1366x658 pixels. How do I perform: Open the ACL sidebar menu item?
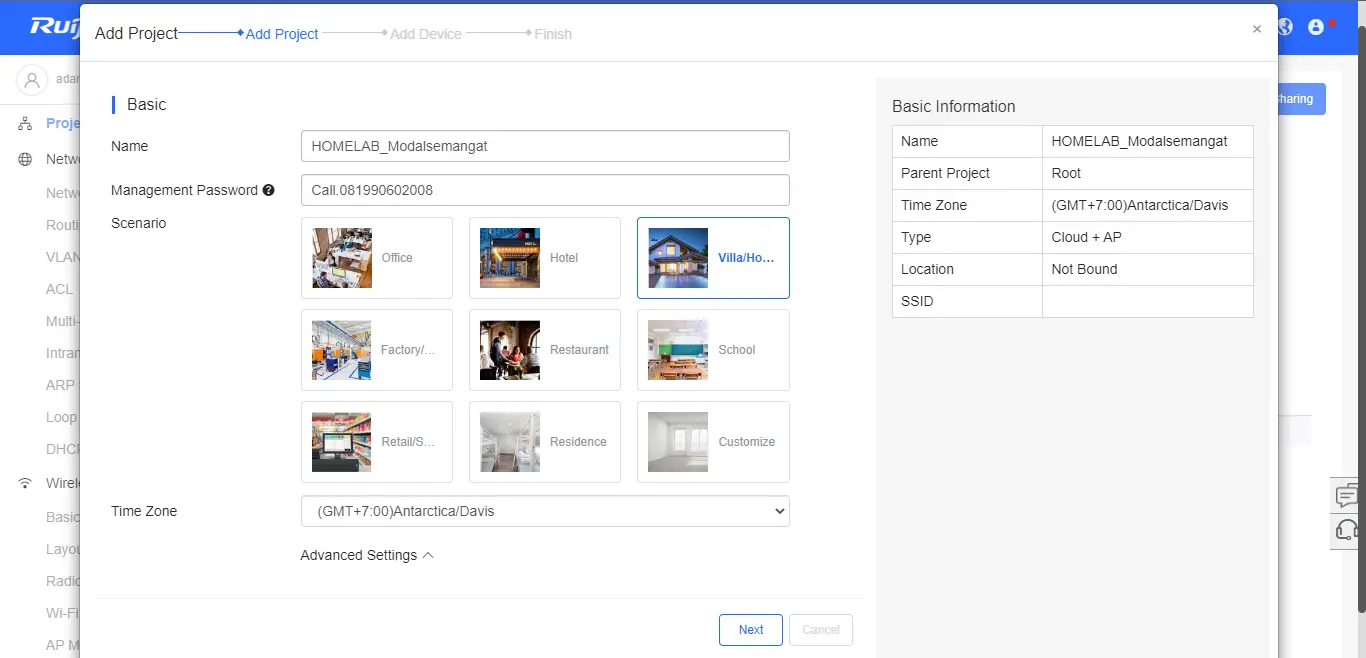(x=60, y=289)
